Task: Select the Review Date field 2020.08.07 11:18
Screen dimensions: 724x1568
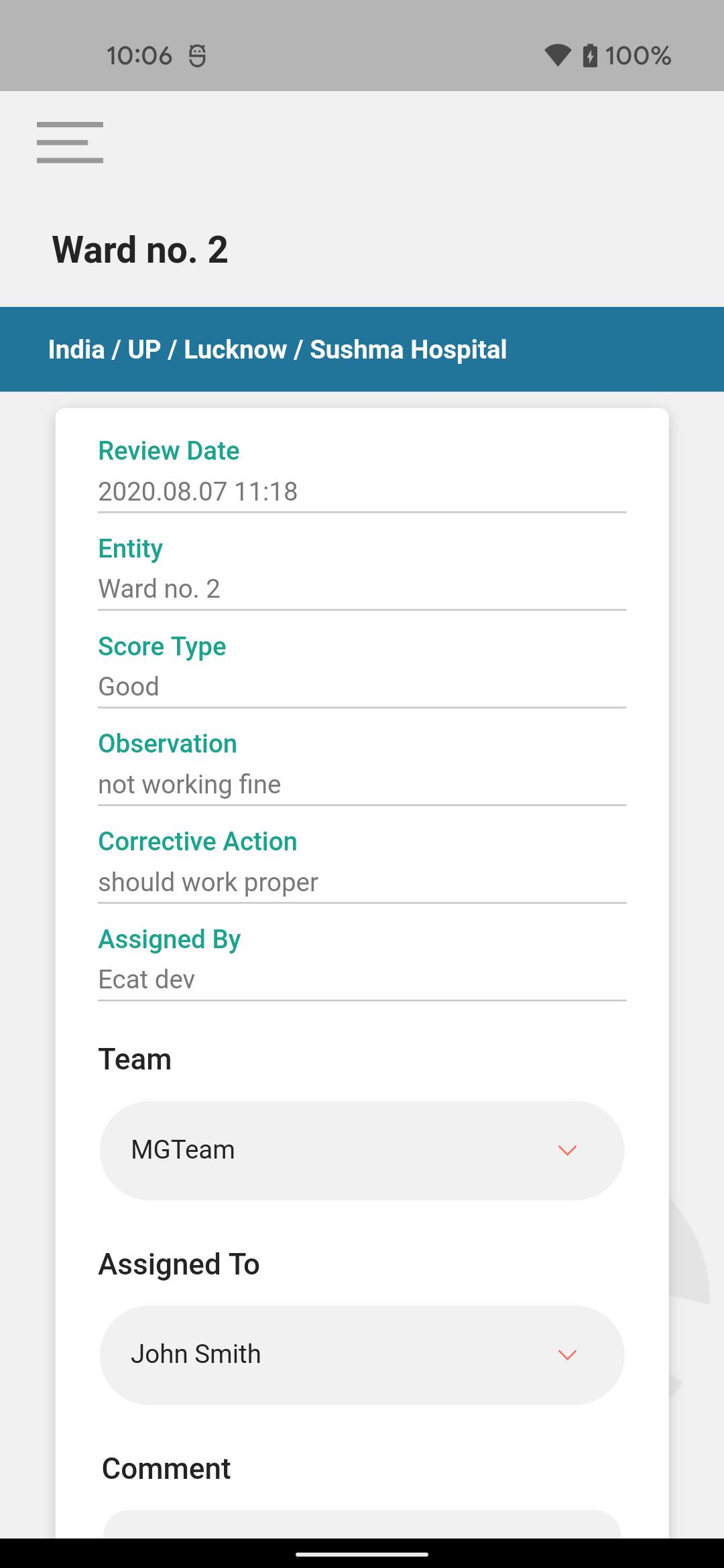Action: click(x=362, y=492)
